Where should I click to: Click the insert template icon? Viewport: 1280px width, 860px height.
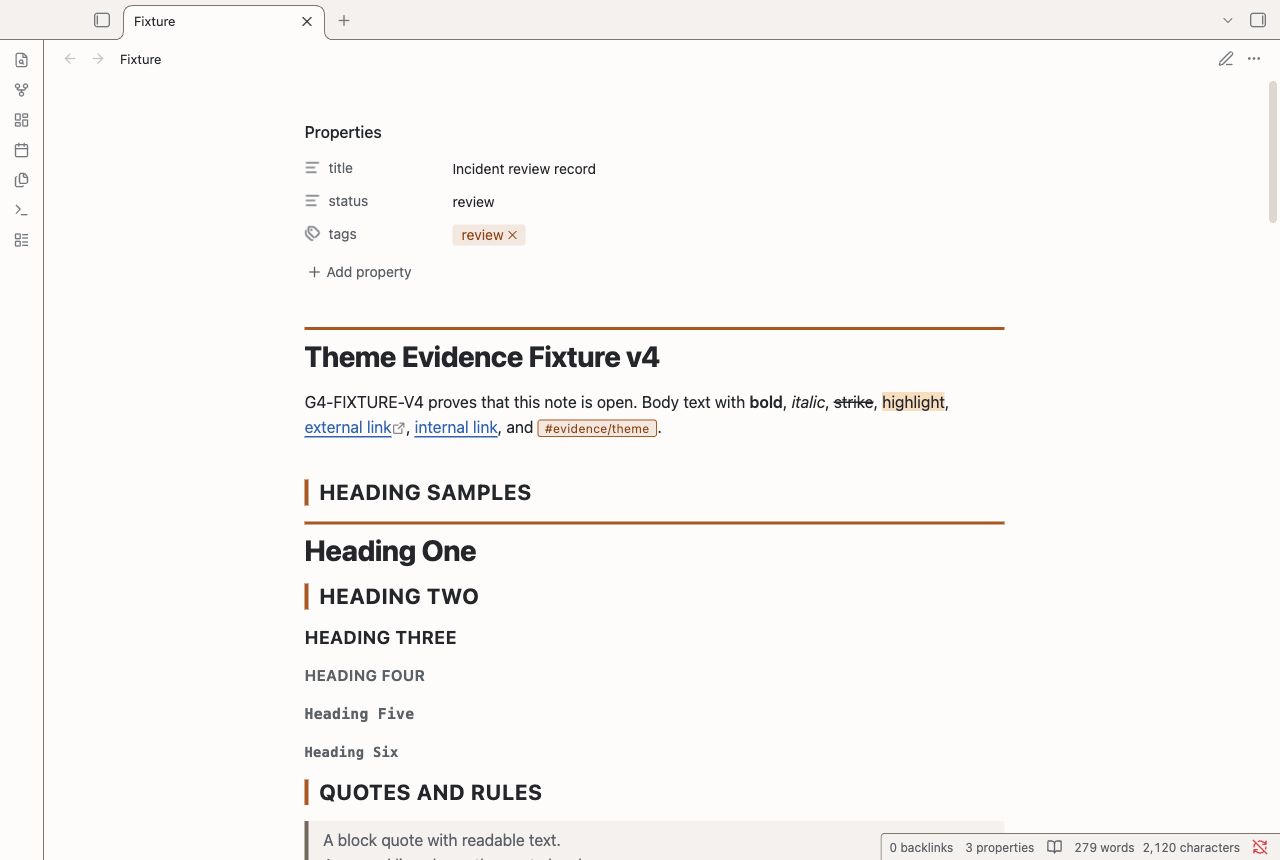tap(21, 180)
